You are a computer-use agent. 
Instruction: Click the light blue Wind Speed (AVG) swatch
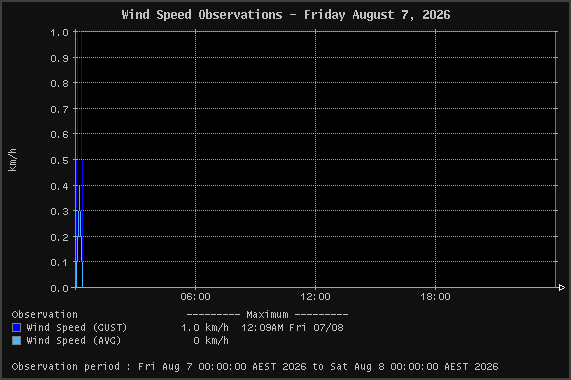pos(16,341)
